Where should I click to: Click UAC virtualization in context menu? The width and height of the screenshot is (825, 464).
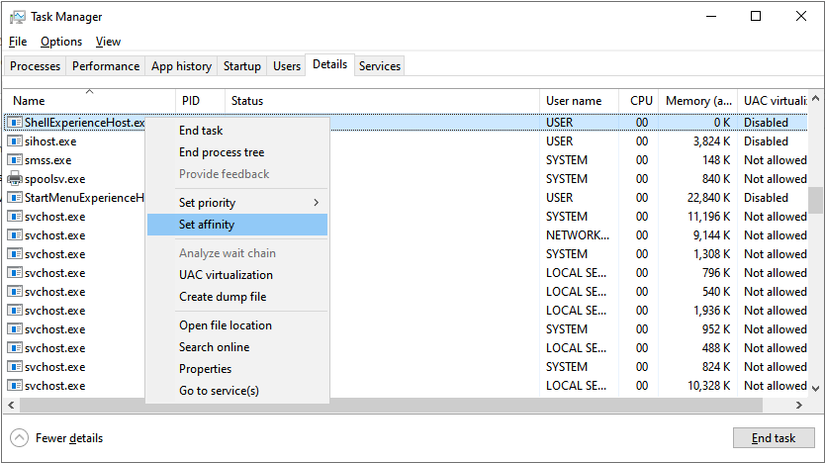tap(237, 275)
